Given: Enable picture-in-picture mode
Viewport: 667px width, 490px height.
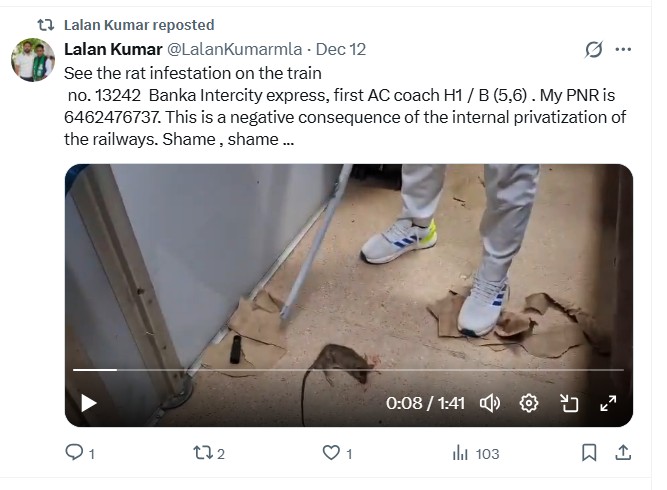Looking at the screenshot, I should coord(569,403).
